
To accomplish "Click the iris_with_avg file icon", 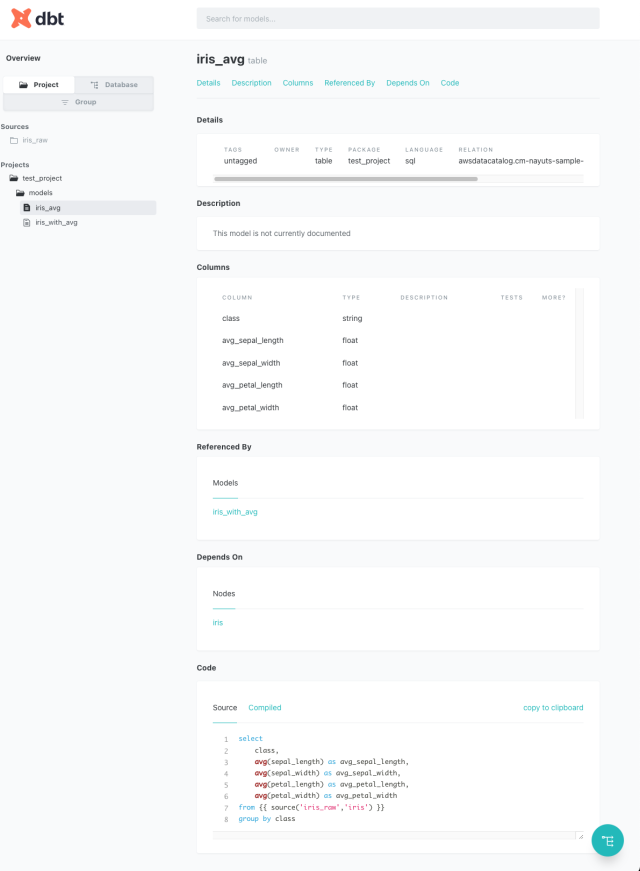I will coord(27,223).
